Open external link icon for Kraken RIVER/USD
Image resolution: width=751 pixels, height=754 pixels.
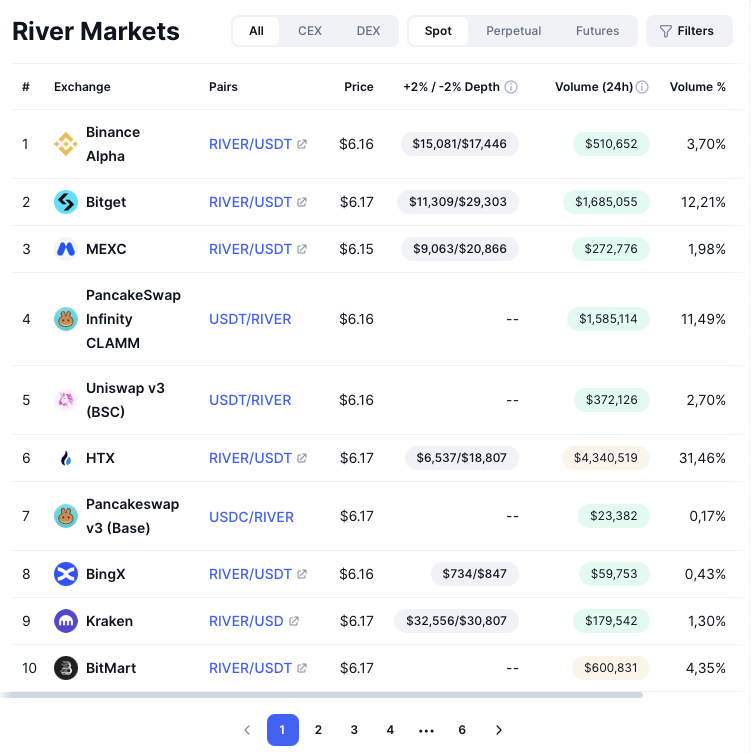pyautogui.click(x=294, y=621)
